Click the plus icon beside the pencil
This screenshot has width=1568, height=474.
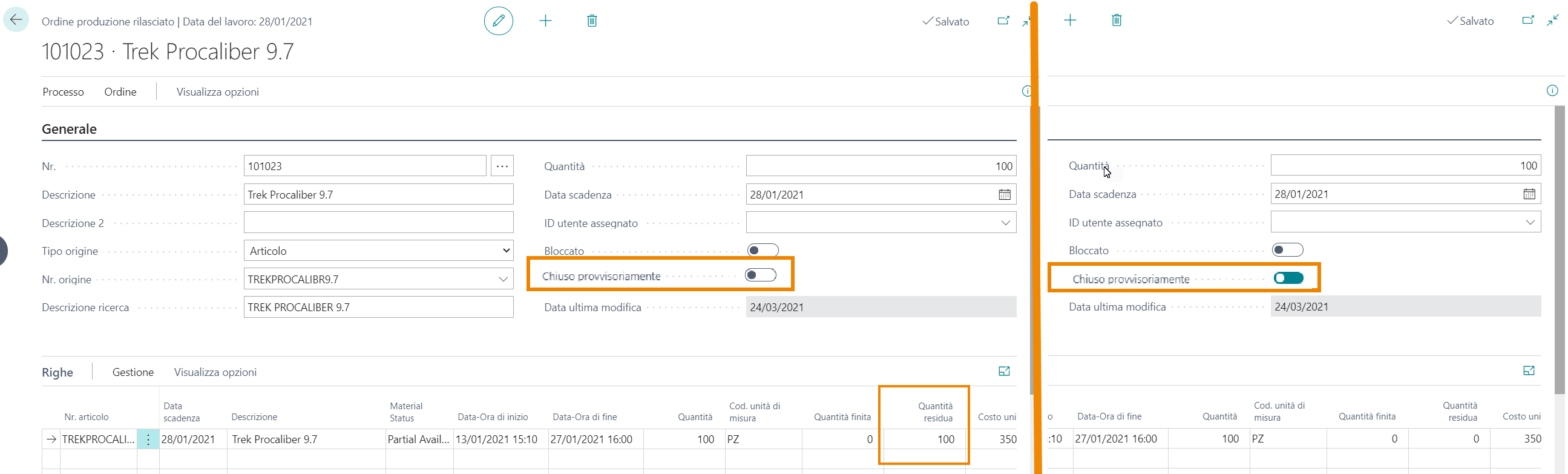545,21
